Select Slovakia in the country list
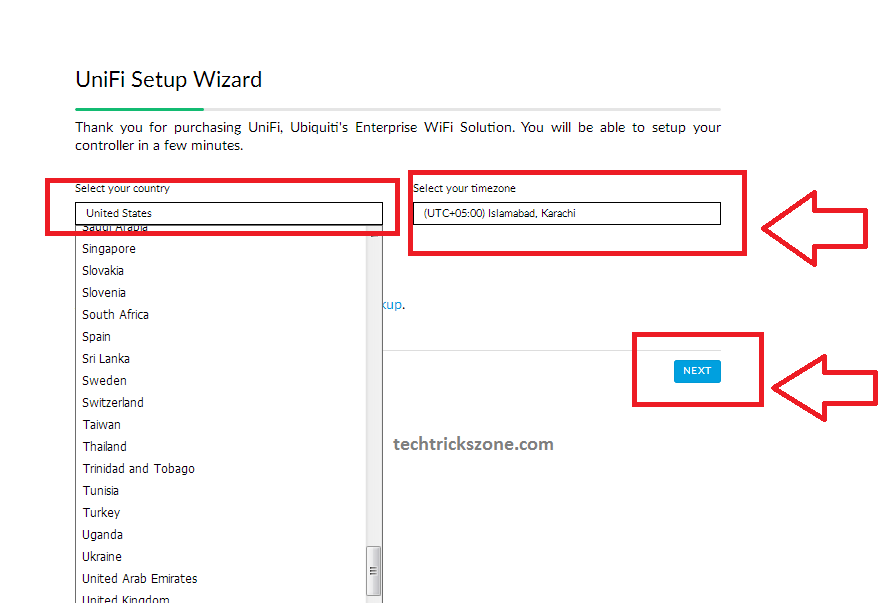893x603 pixels. [103, 271]
